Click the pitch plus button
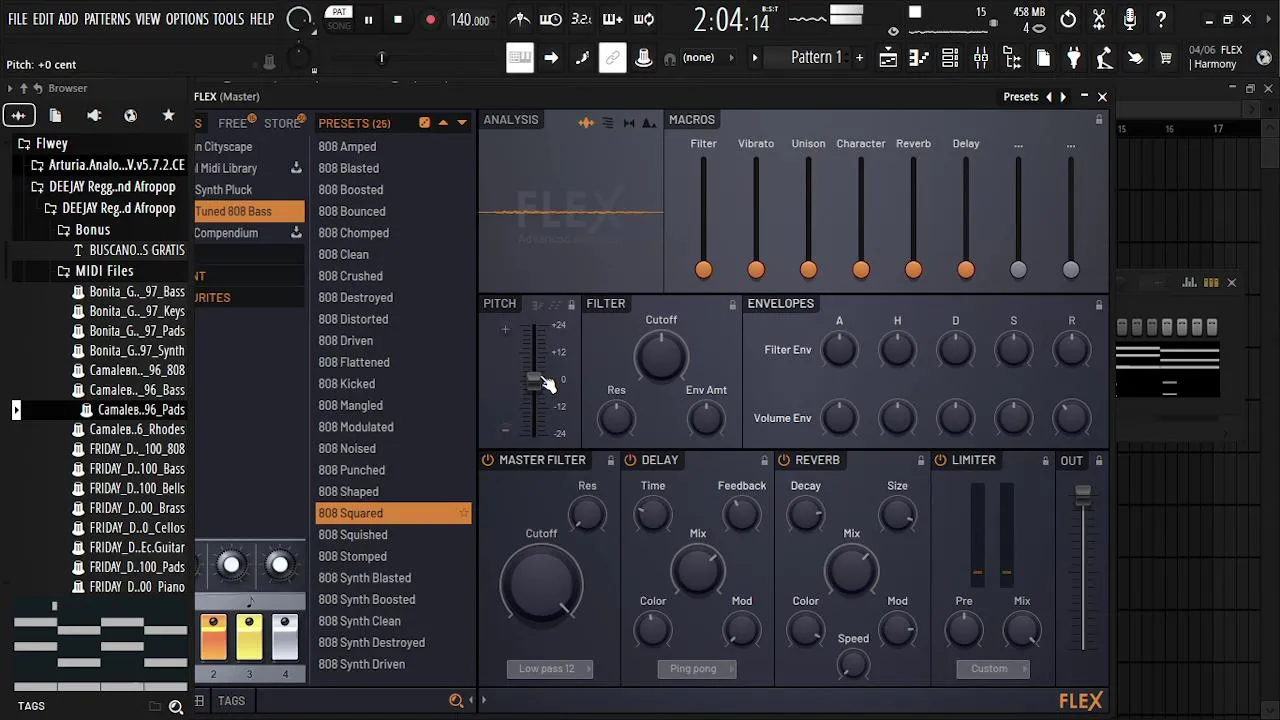The image size is (1280, 720). [505, 329]
